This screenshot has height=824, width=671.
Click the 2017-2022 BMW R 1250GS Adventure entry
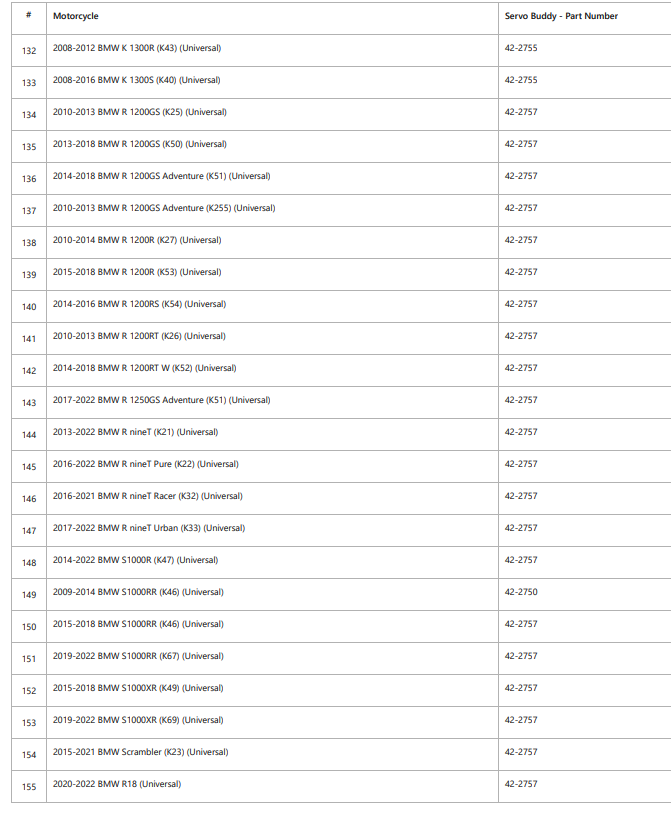(161, 400)
